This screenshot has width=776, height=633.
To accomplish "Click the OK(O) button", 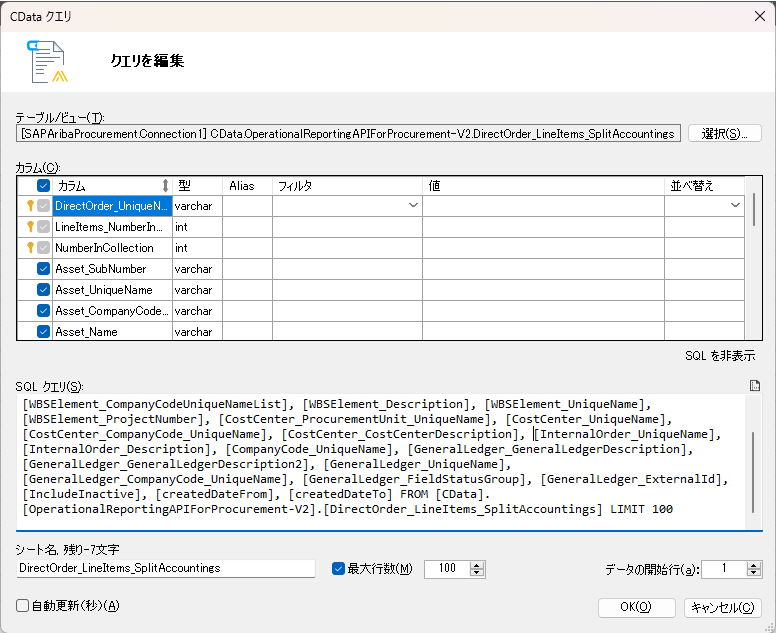I will 636,607.
